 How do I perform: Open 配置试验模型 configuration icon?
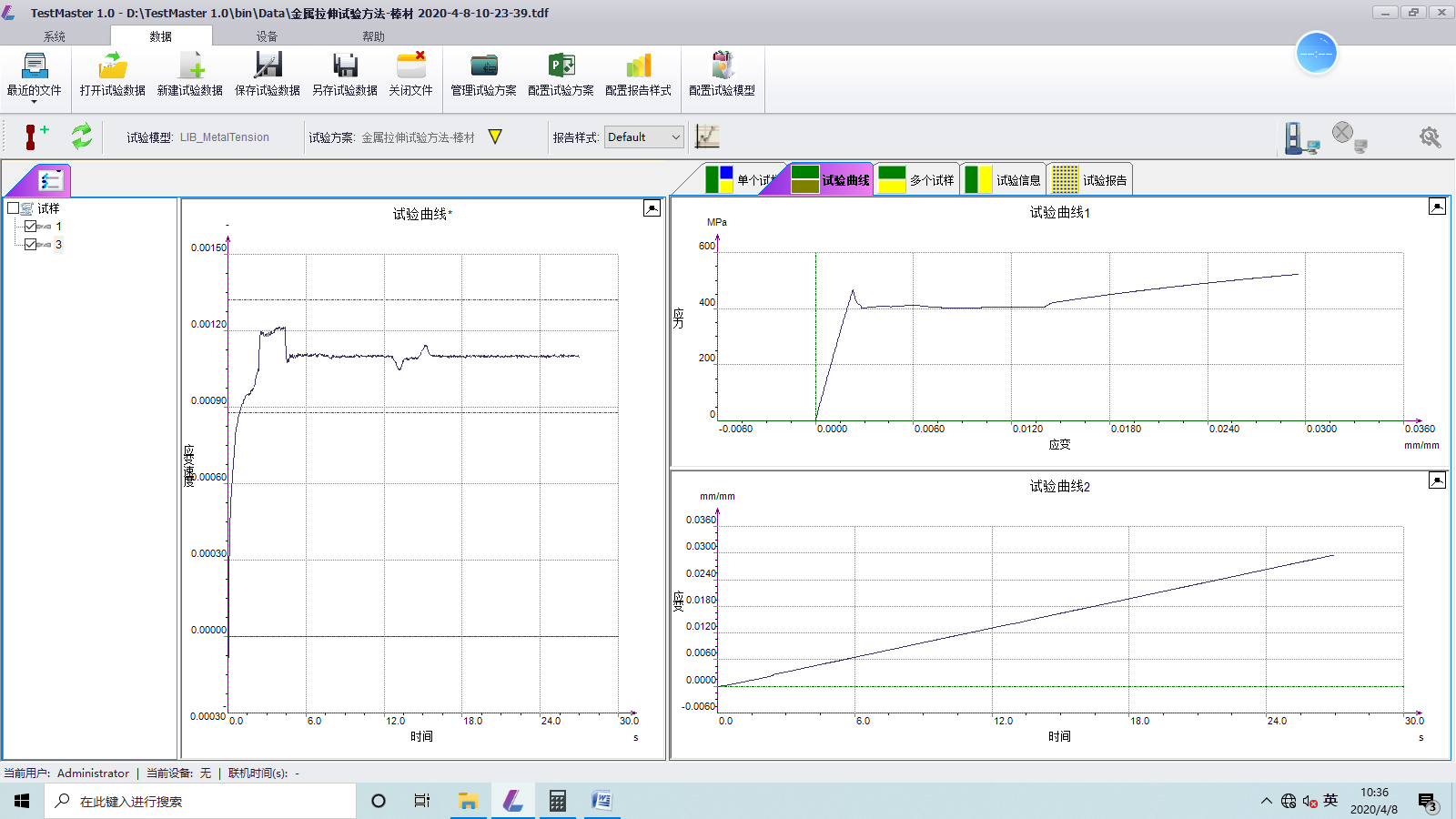click(722, 66)
